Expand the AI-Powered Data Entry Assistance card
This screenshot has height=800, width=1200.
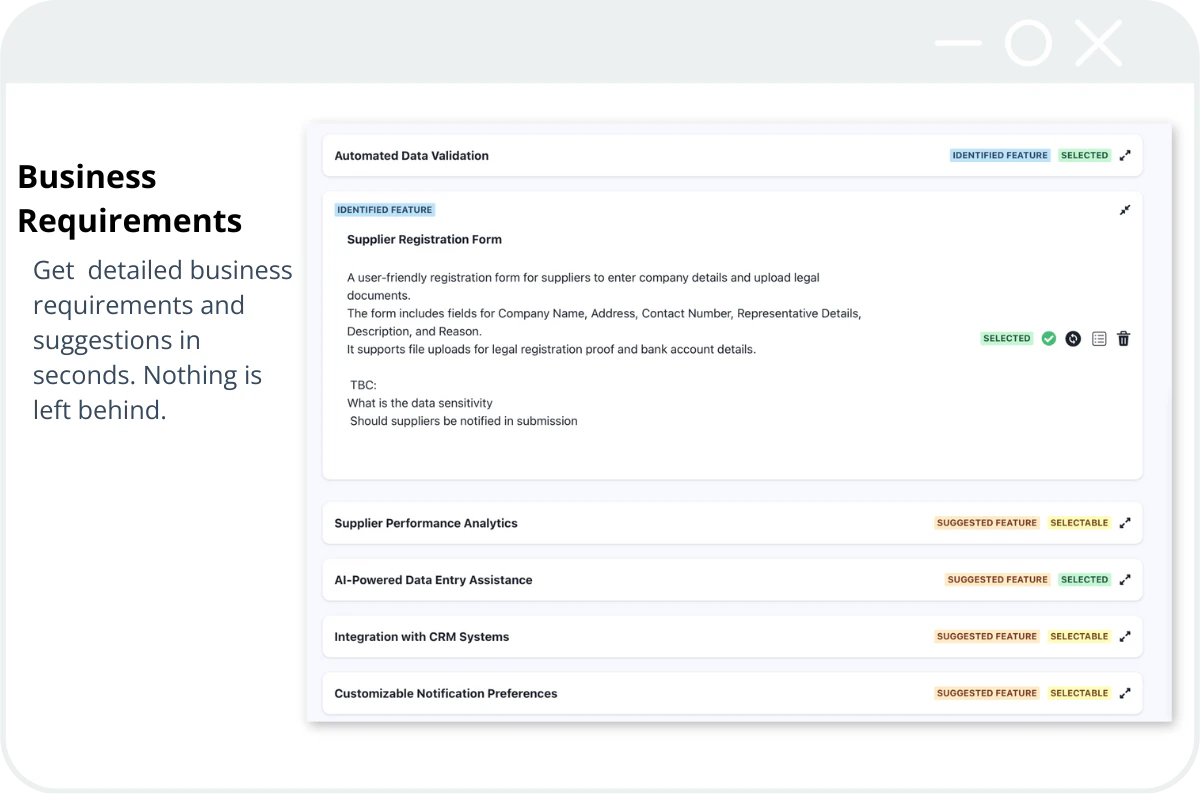pos(1125,579)
